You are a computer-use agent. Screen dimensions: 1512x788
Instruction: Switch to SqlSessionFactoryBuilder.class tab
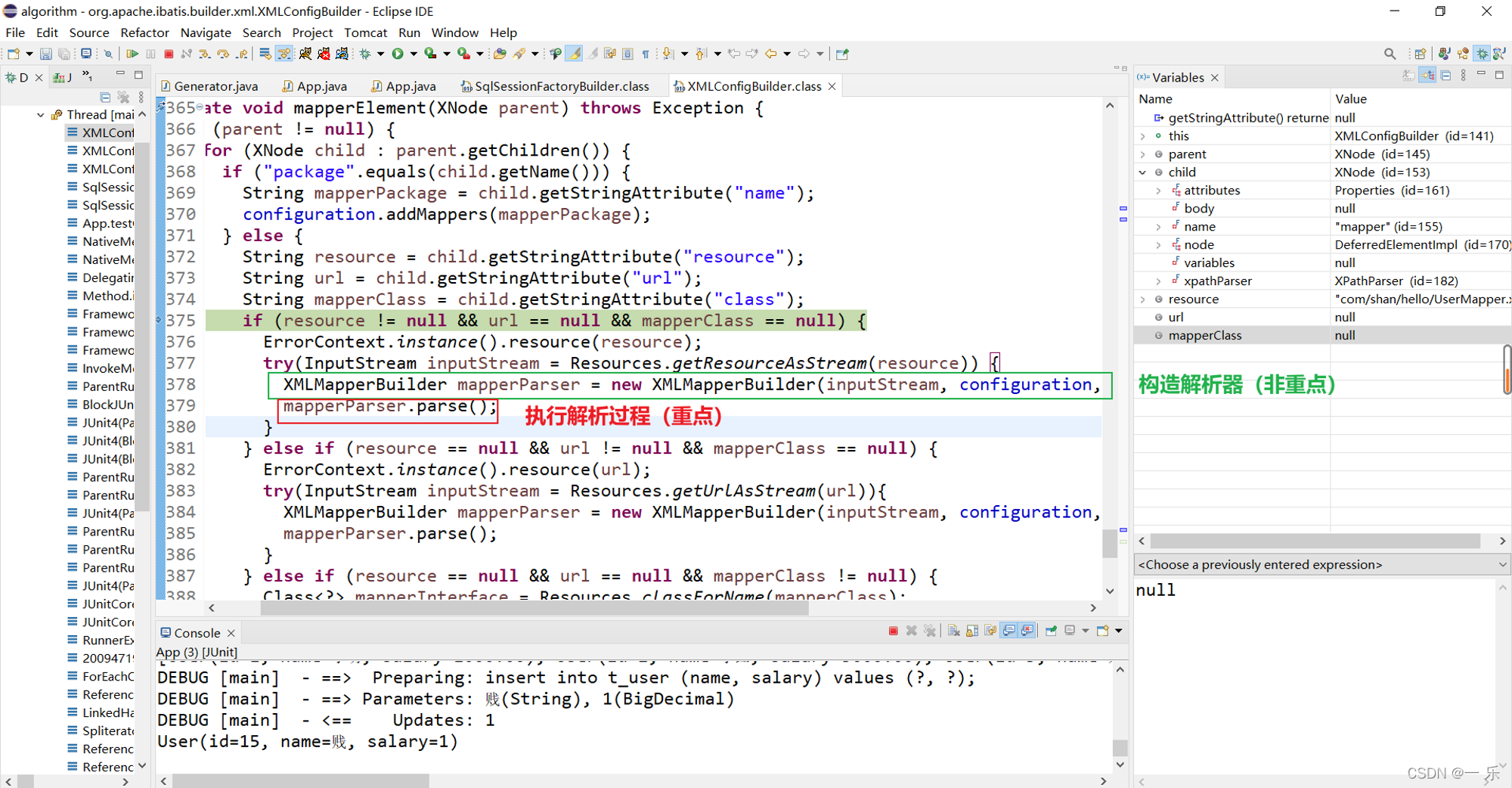[556, 86]
